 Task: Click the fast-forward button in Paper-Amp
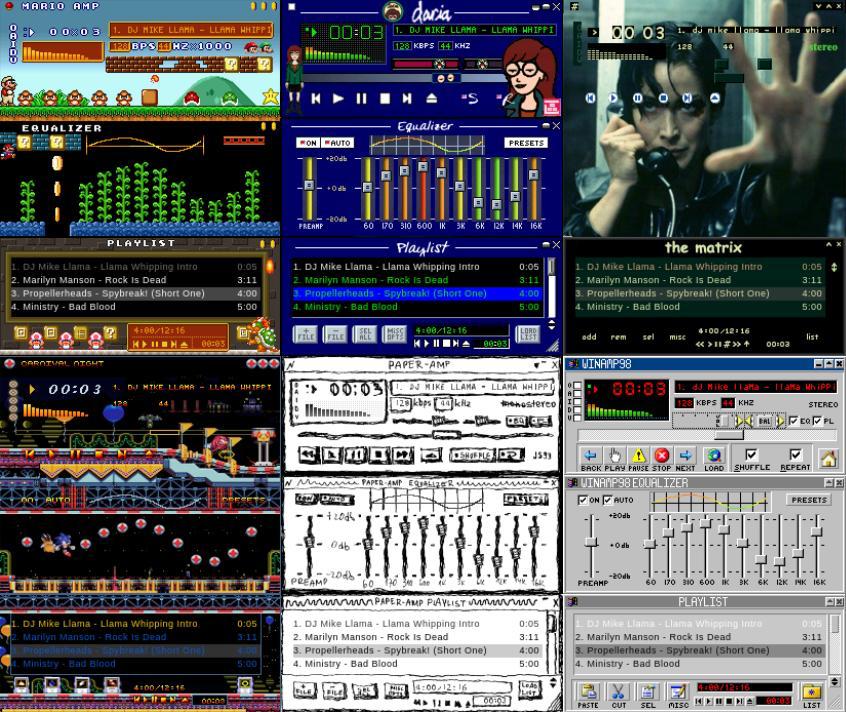point(402,455)
